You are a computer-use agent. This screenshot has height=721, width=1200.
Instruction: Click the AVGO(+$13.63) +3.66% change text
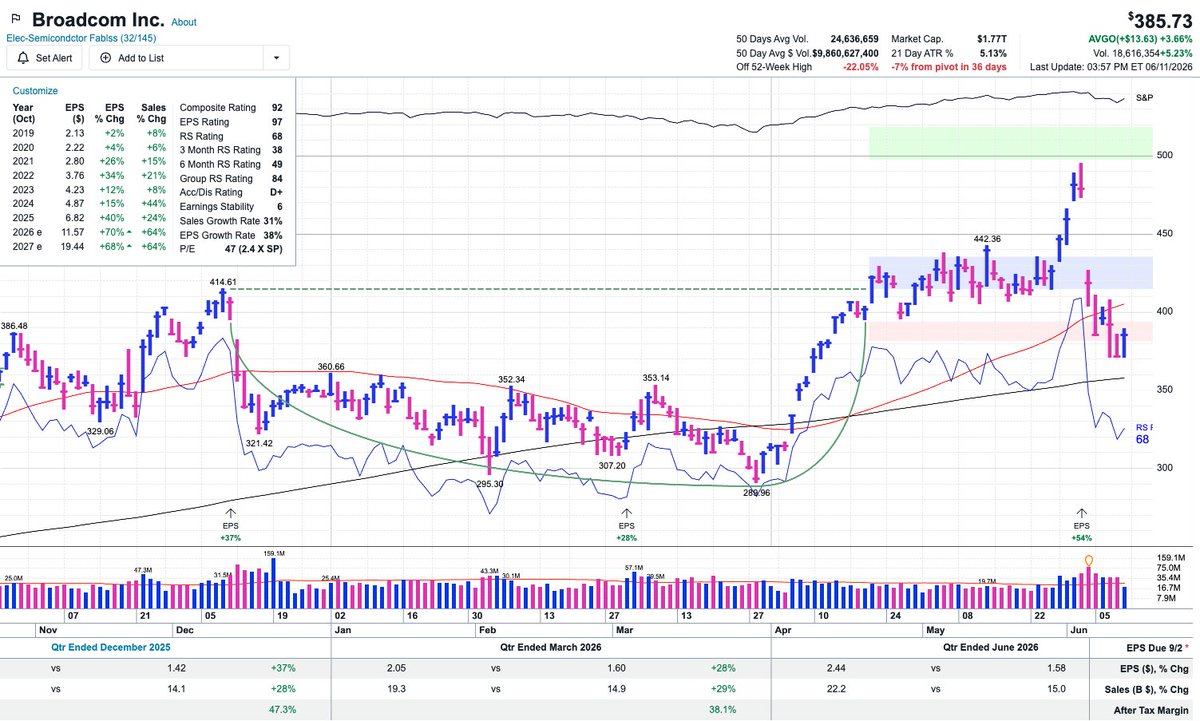[1139, 39]
